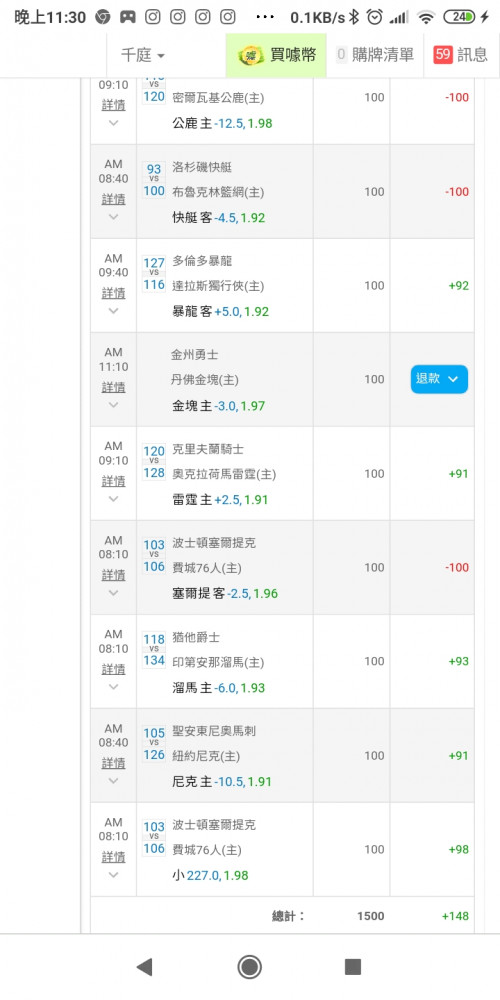The image size is (500, 1000).
Task: Tap the Android back navigation triangle
Action: 144,967
